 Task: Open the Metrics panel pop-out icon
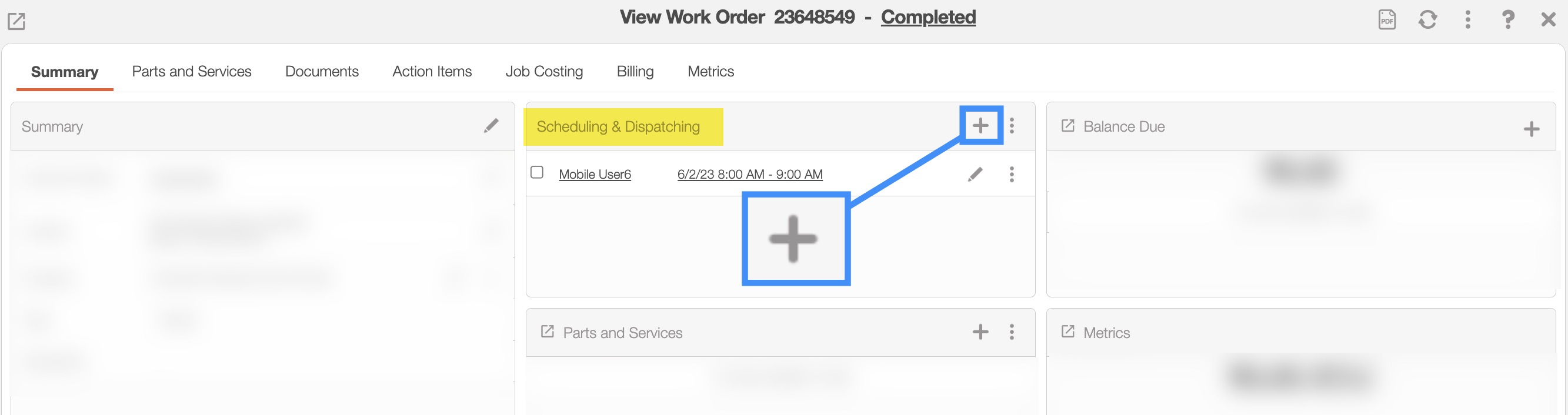pyautogui.click(x=1067, y=332)
